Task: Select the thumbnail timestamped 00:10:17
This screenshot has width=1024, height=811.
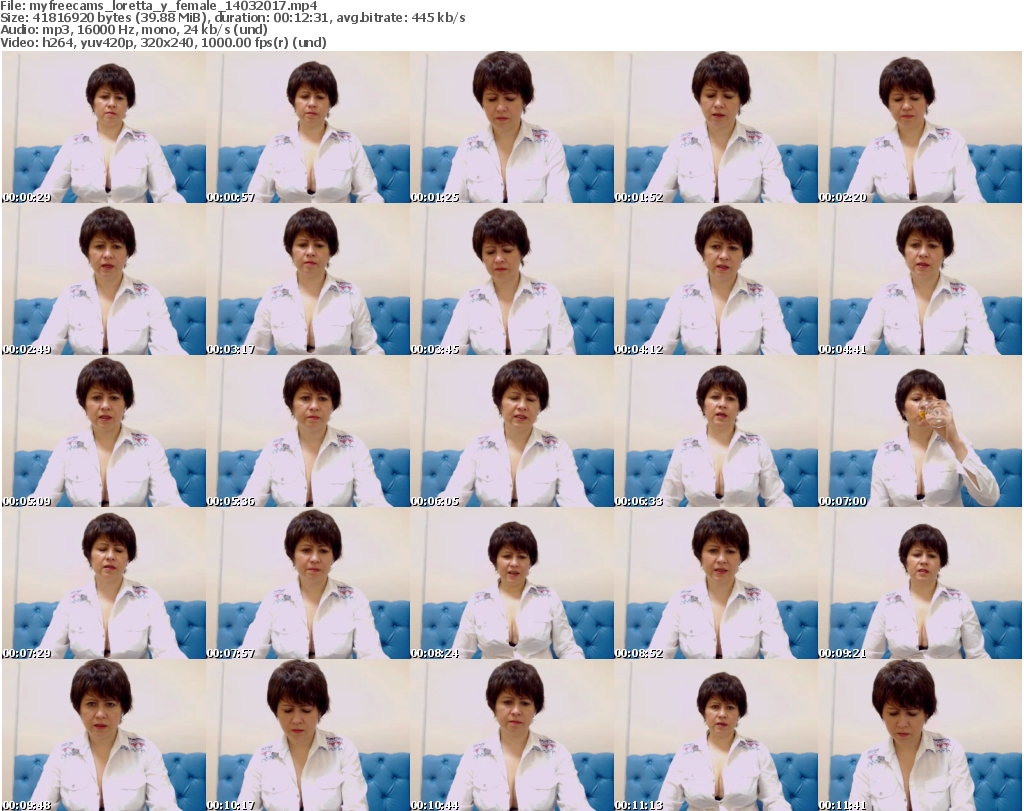Action: tap(308, 735)
